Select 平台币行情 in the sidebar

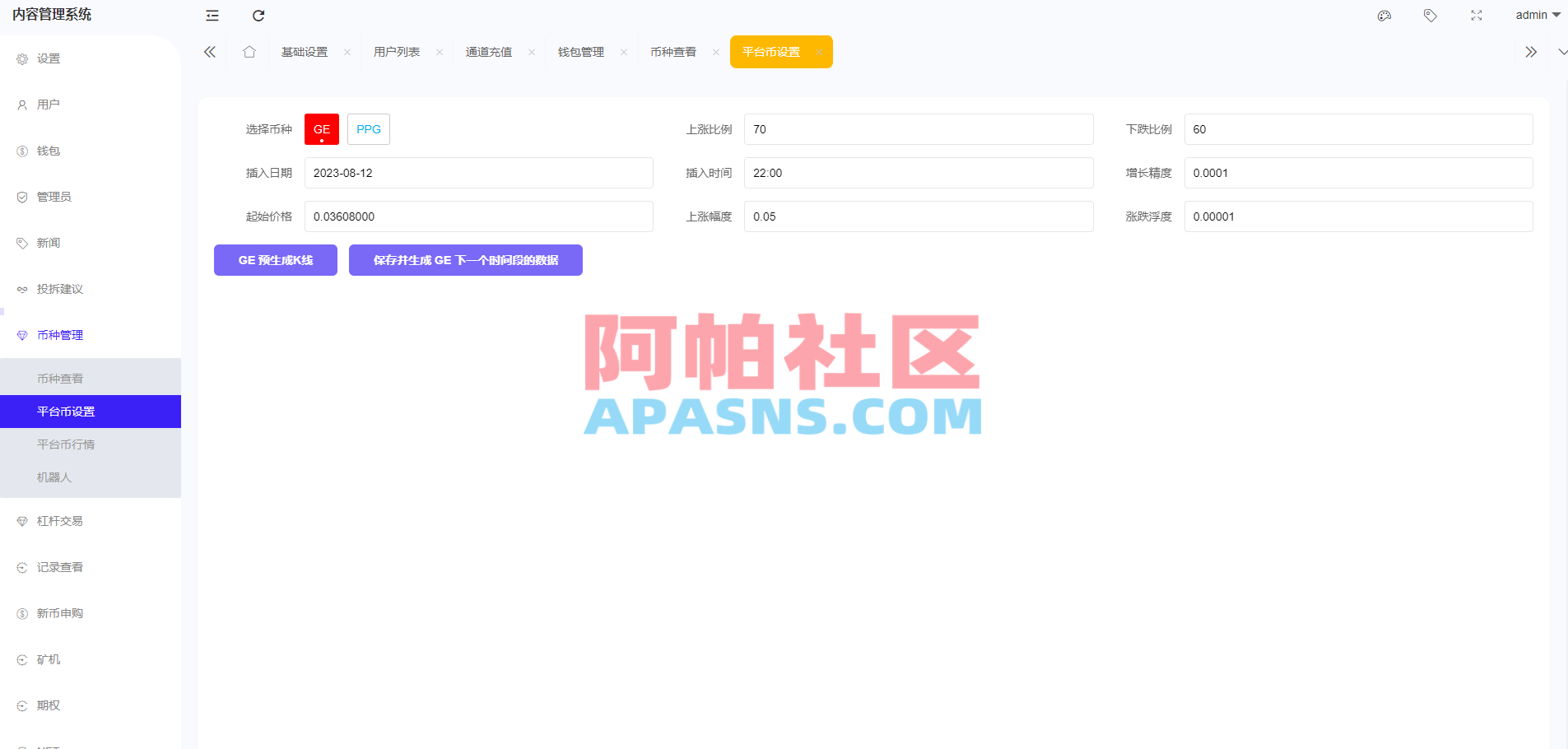tap(67, 444)
